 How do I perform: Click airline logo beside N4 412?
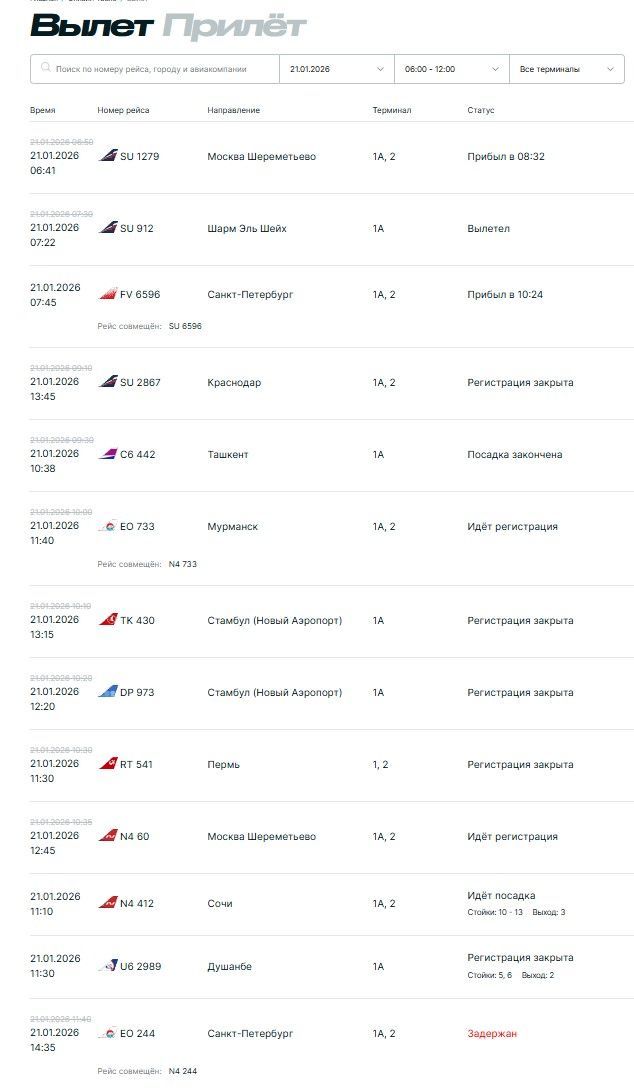coord(108,903)
